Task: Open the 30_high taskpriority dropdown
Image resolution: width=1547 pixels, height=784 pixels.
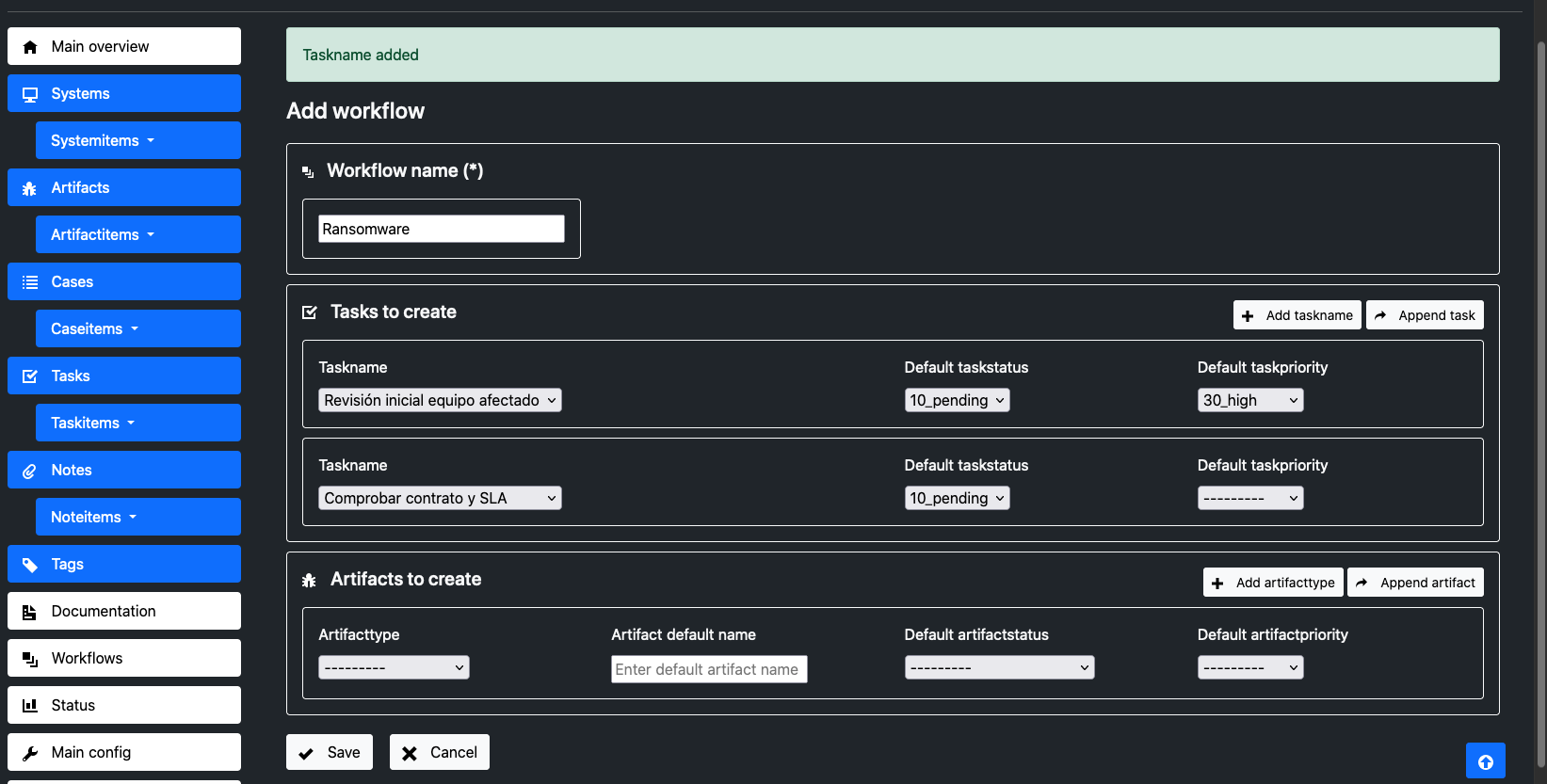Action: 1249,400
